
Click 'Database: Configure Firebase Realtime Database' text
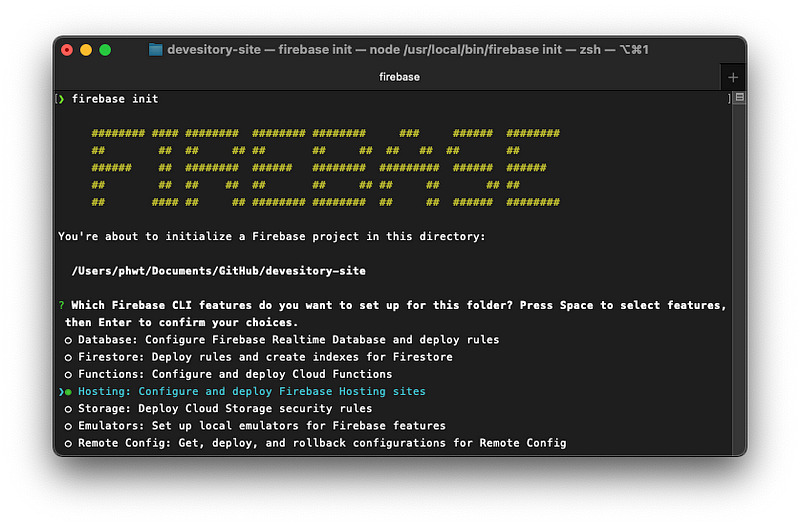288,340
